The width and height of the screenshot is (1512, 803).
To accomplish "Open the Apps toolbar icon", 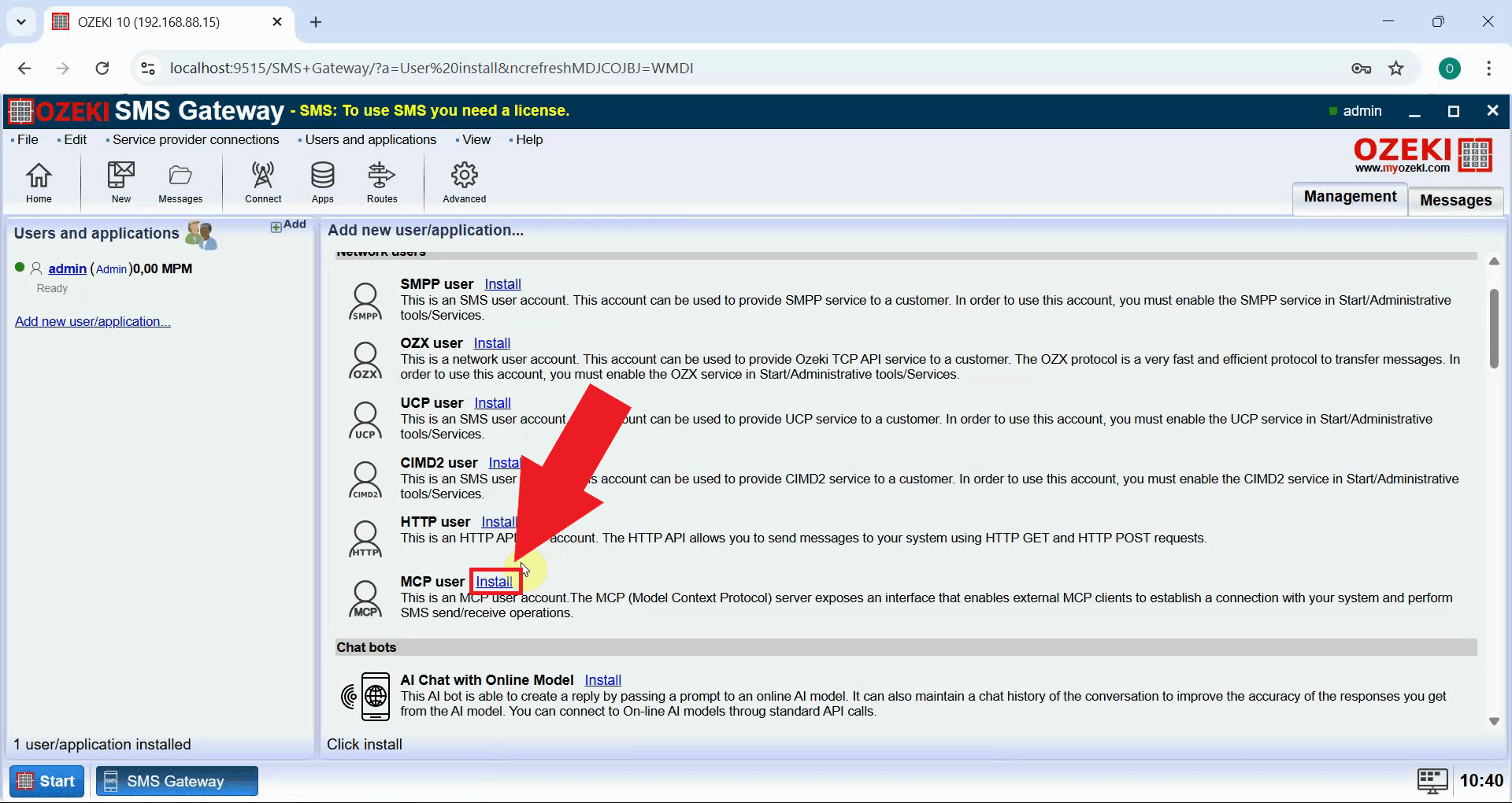I will click(x=322, y=182).
